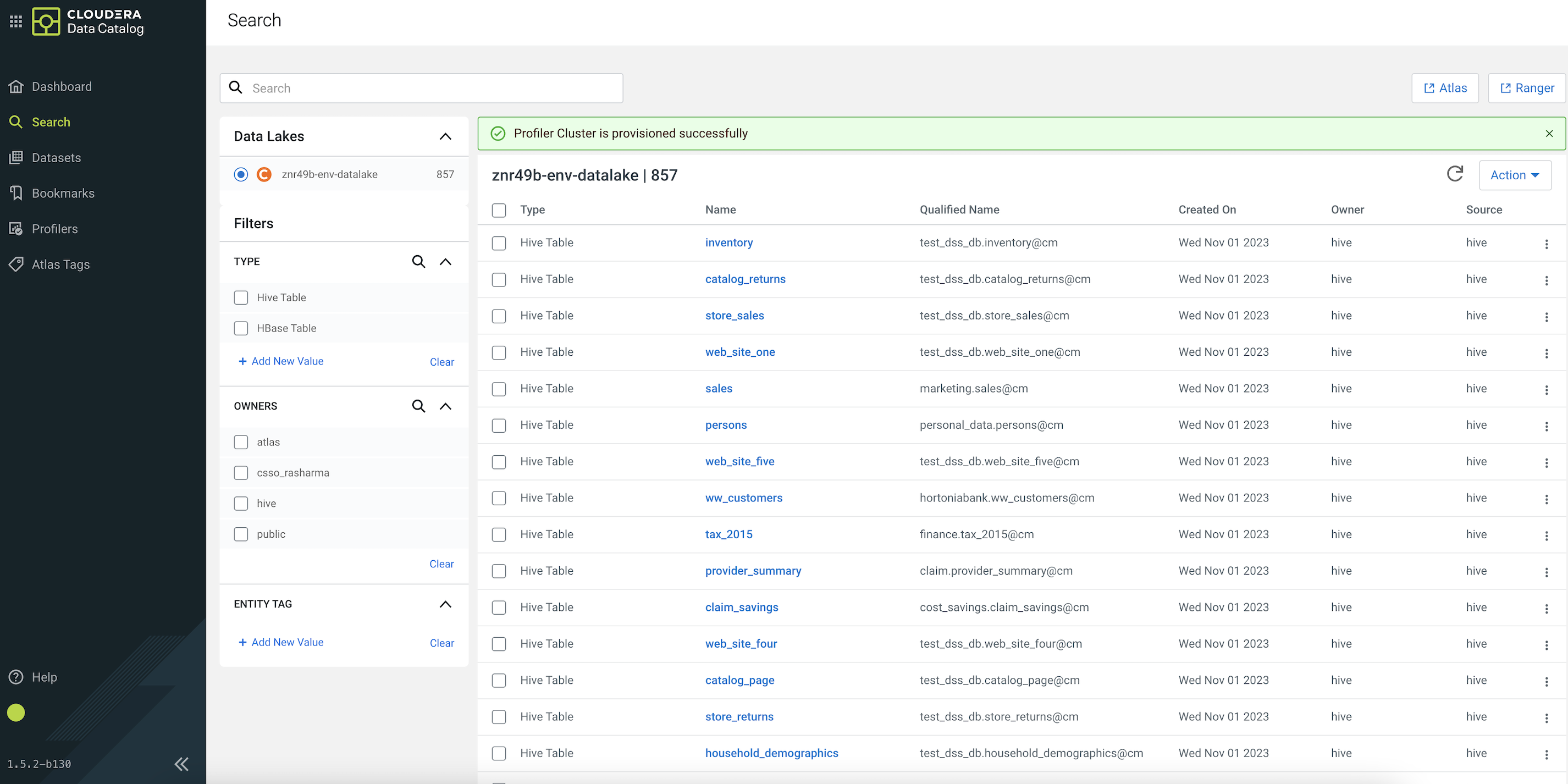Open kebab menu for inventory row
This screenshot has height=784, width=1568.
1546,244
